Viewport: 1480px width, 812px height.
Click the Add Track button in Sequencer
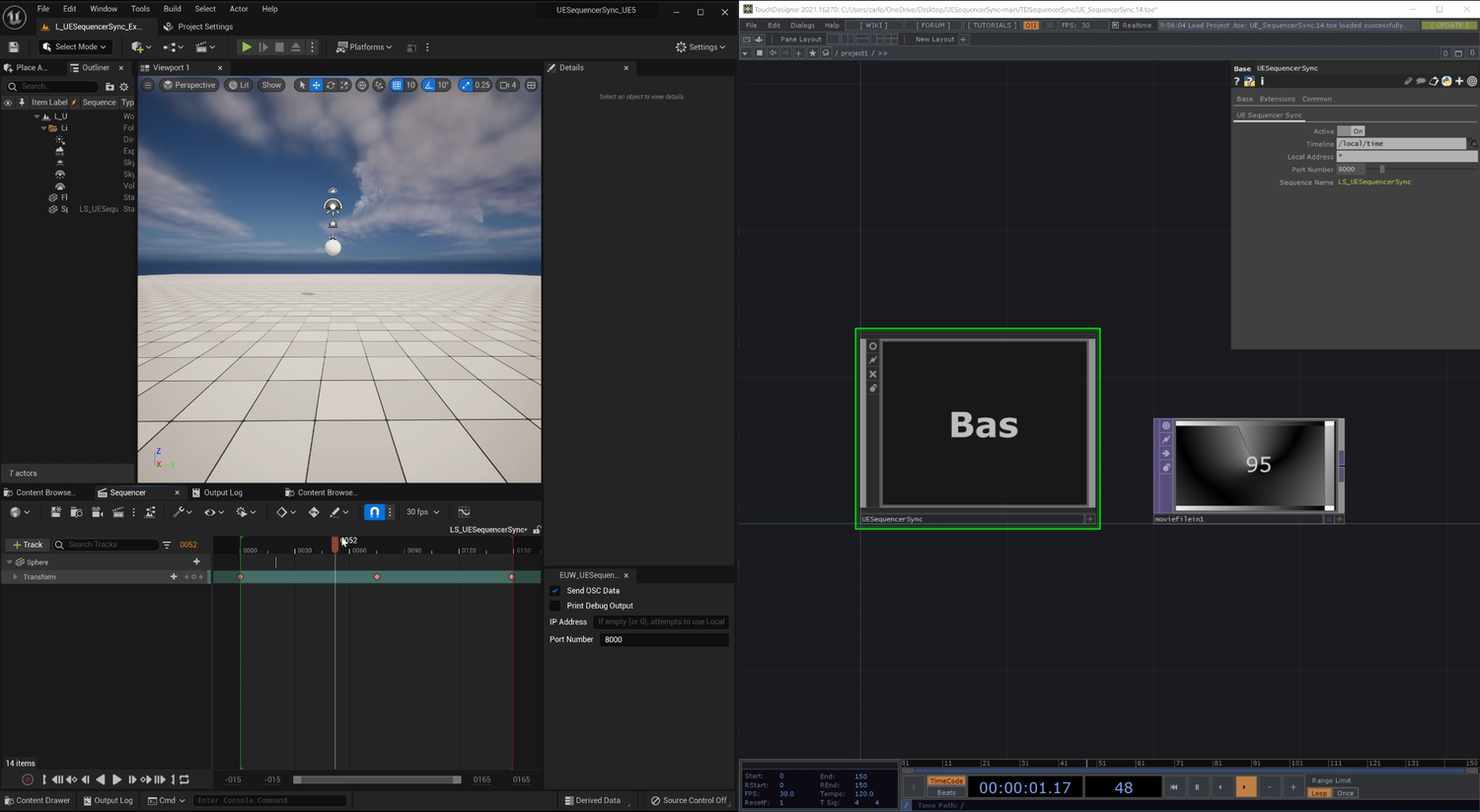(x=27, y=544)
